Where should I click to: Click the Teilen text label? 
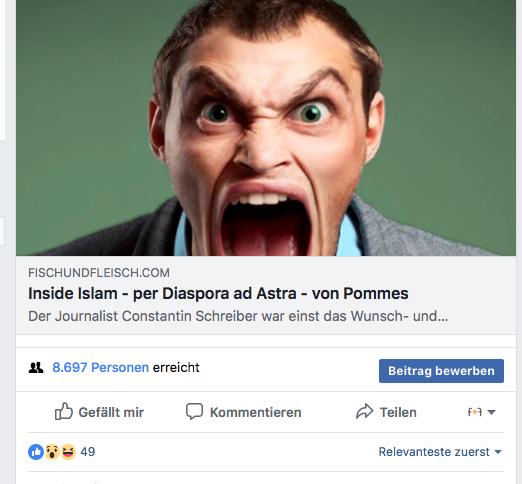tap(398, 413)
